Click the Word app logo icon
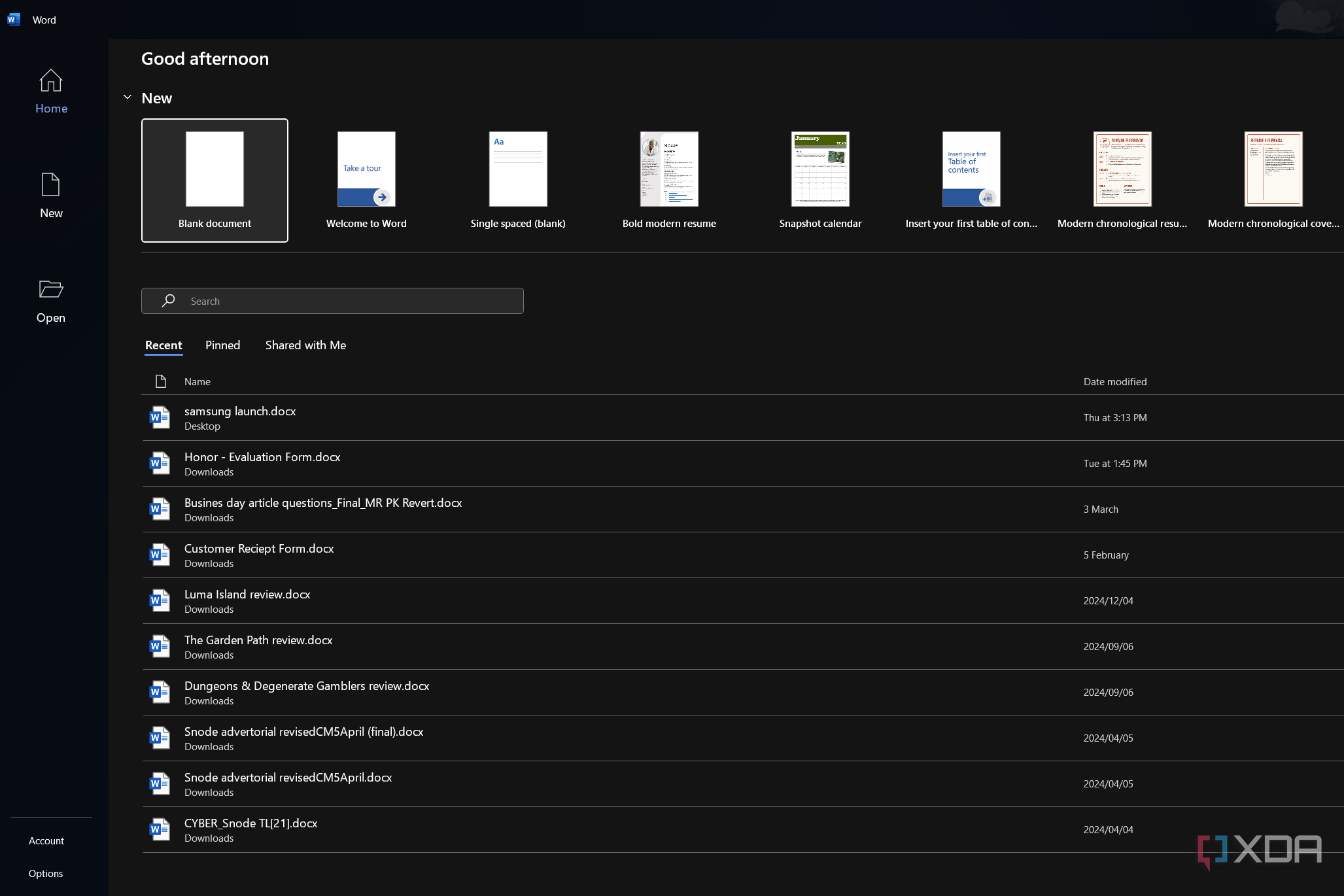The width and height of the screenshot is (1344, 896). tap(14, 20)
